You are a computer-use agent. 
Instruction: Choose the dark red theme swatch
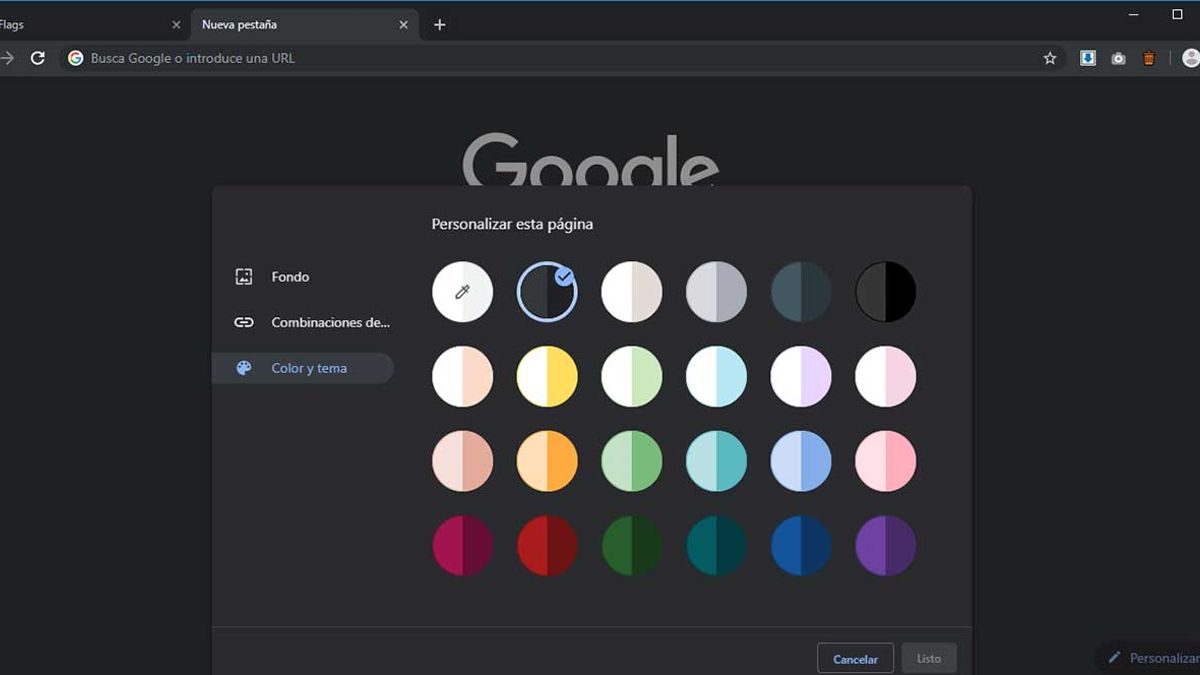[547, 546]
